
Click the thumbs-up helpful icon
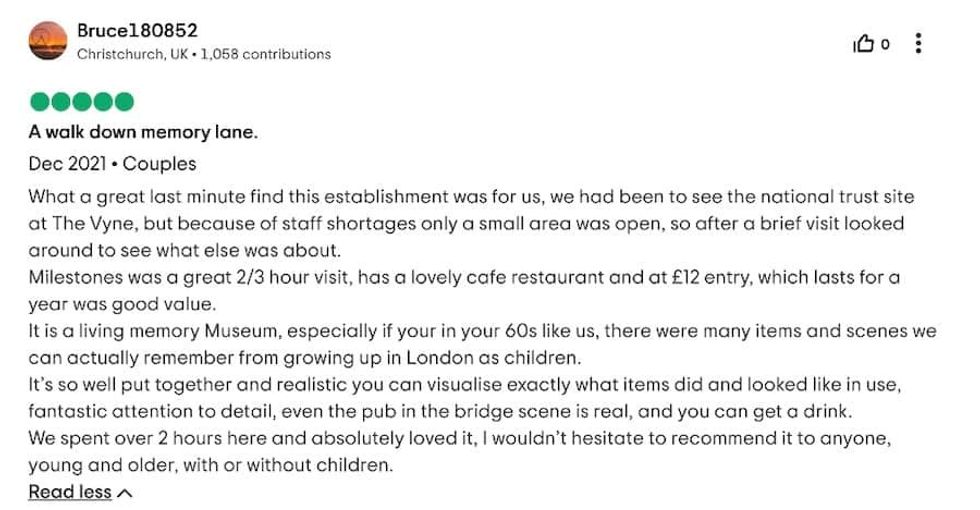tap(863, 43)
